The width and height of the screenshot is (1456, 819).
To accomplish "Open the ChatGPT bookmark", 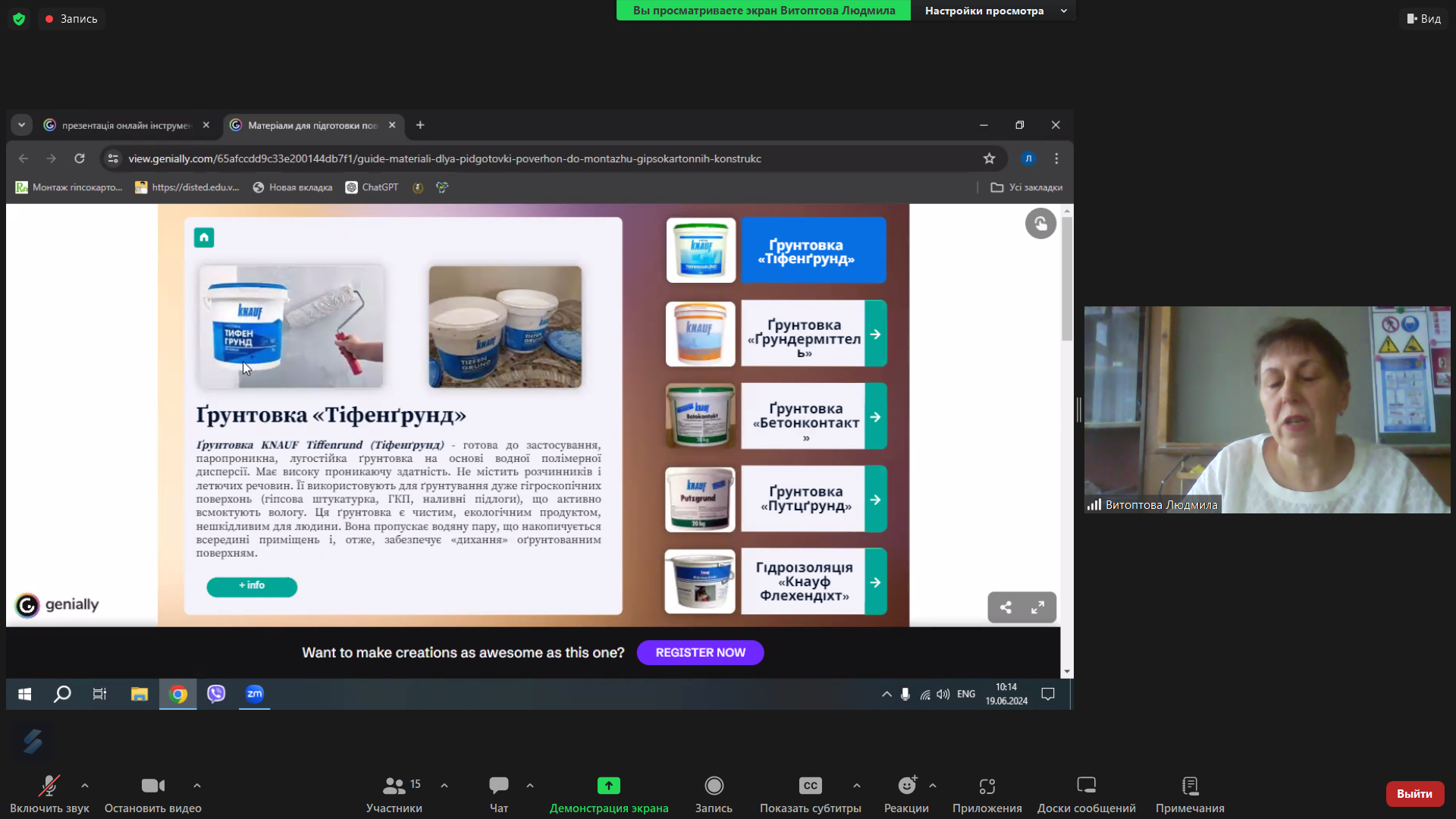I will coord(372,187).
